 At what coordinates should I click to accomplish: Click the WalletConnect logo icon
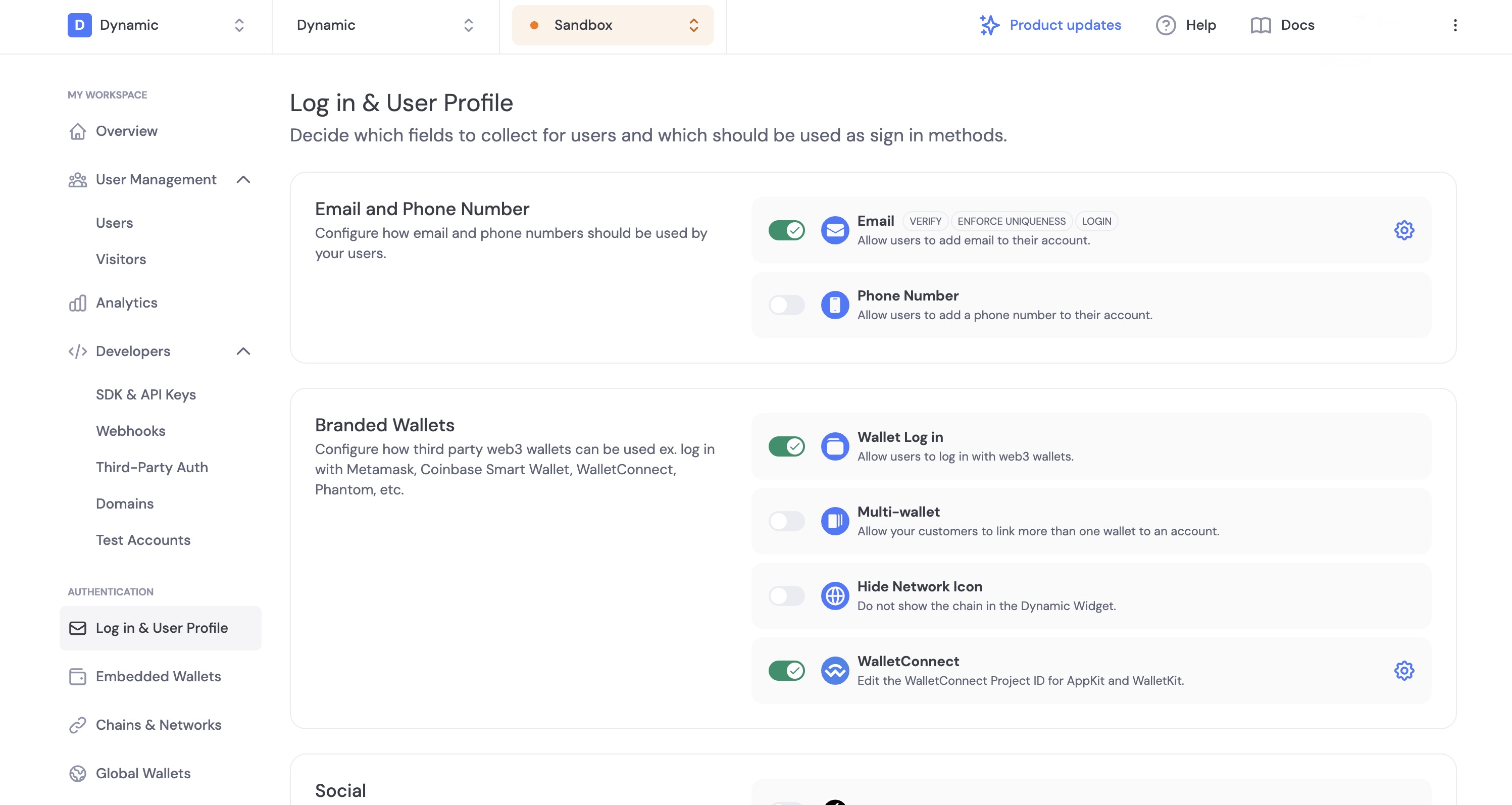pyautogui.click(x=835, y=671)
